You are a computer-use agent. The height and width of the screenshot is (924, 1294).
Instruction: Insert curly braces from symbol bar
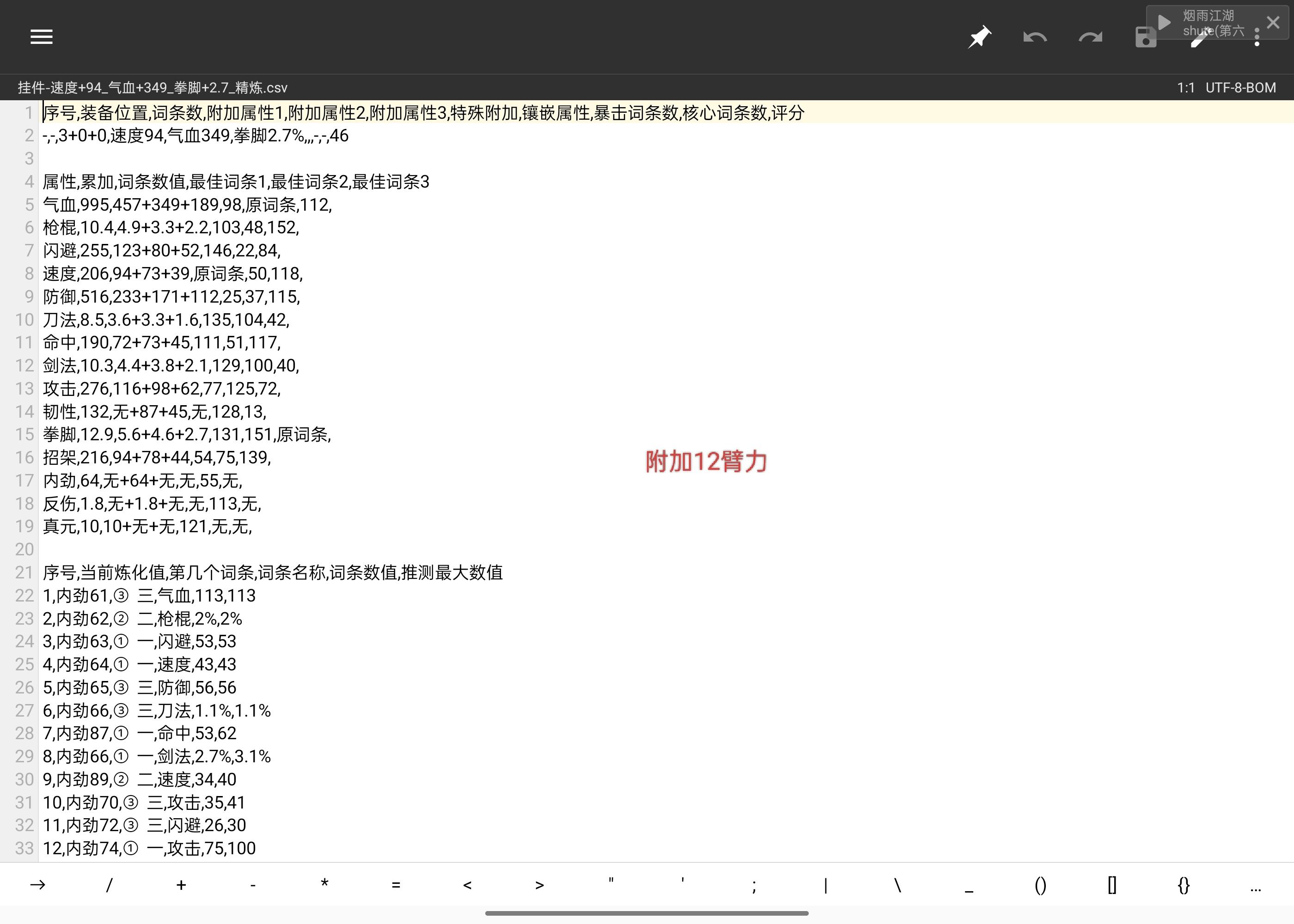pos(1184,885)
